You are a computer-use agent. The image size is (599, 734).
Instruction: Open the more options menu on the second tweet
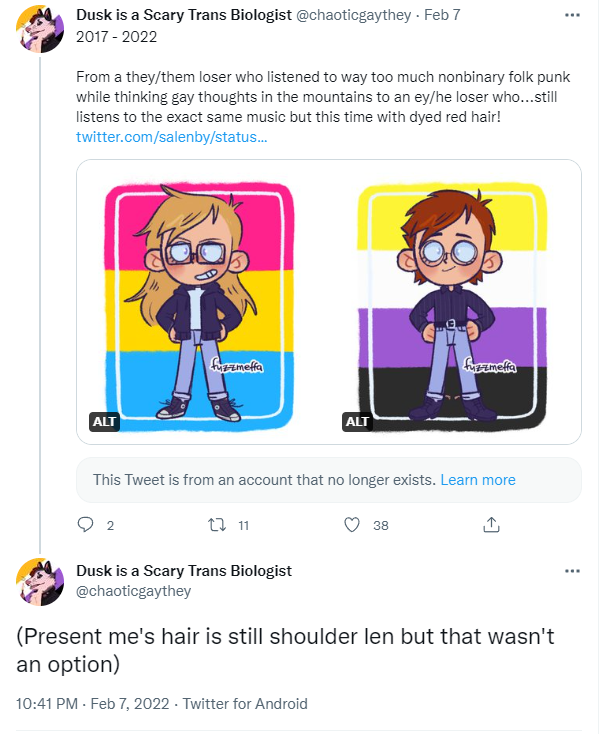click(x=572, y=571)
